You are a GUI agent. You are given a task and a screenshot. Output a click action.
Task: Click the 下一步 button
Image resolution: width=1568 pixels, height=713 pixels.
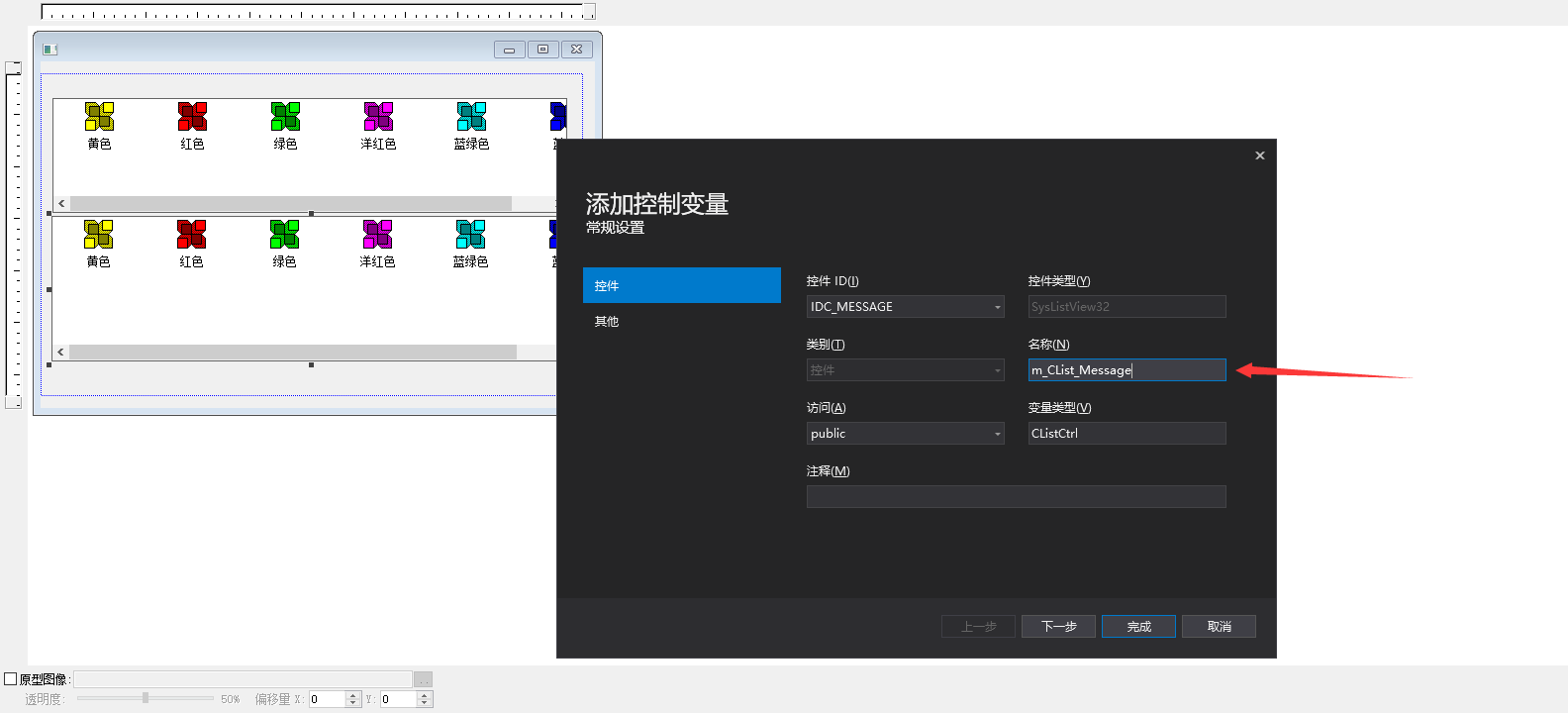point(1059,626)
